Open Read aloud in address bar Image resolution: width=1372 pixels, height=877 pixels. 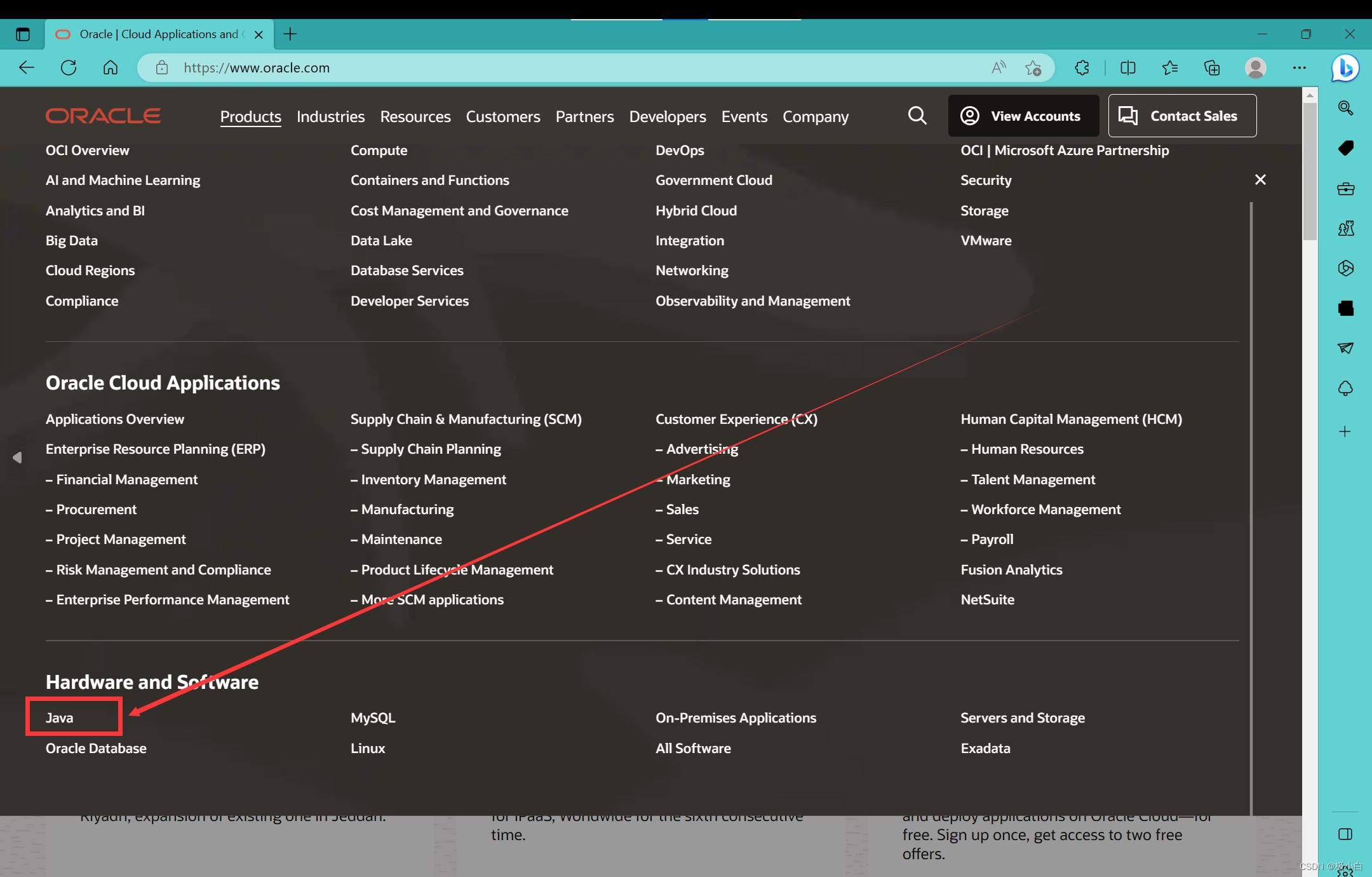[999, 67]
